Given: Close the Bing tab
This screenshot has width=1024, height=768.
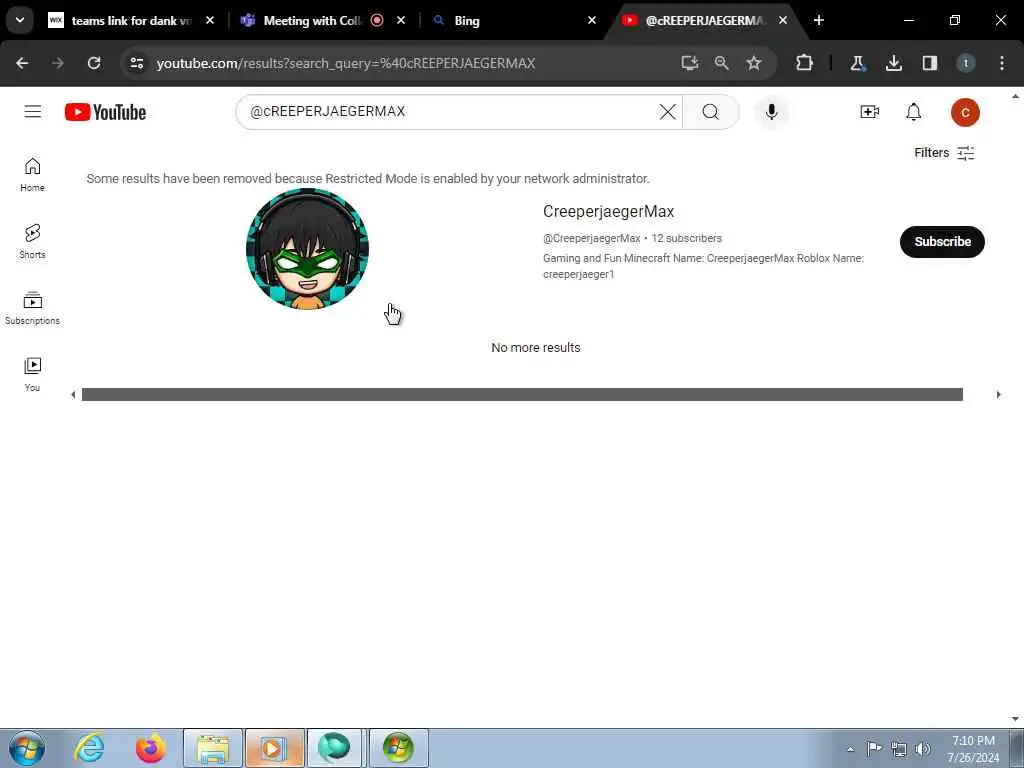Looking at the screenshot, I should click(x=592, y=20).
